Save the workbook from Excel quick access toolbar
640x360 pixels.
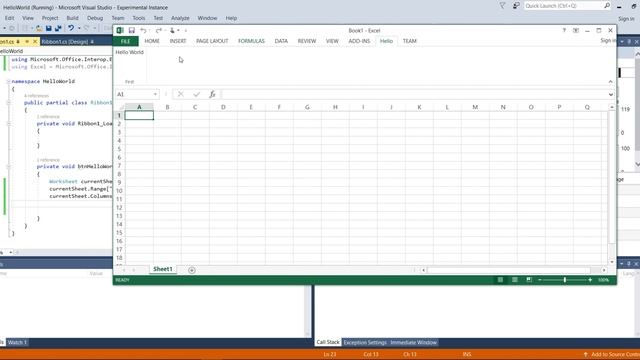click(x=131, y=30)
